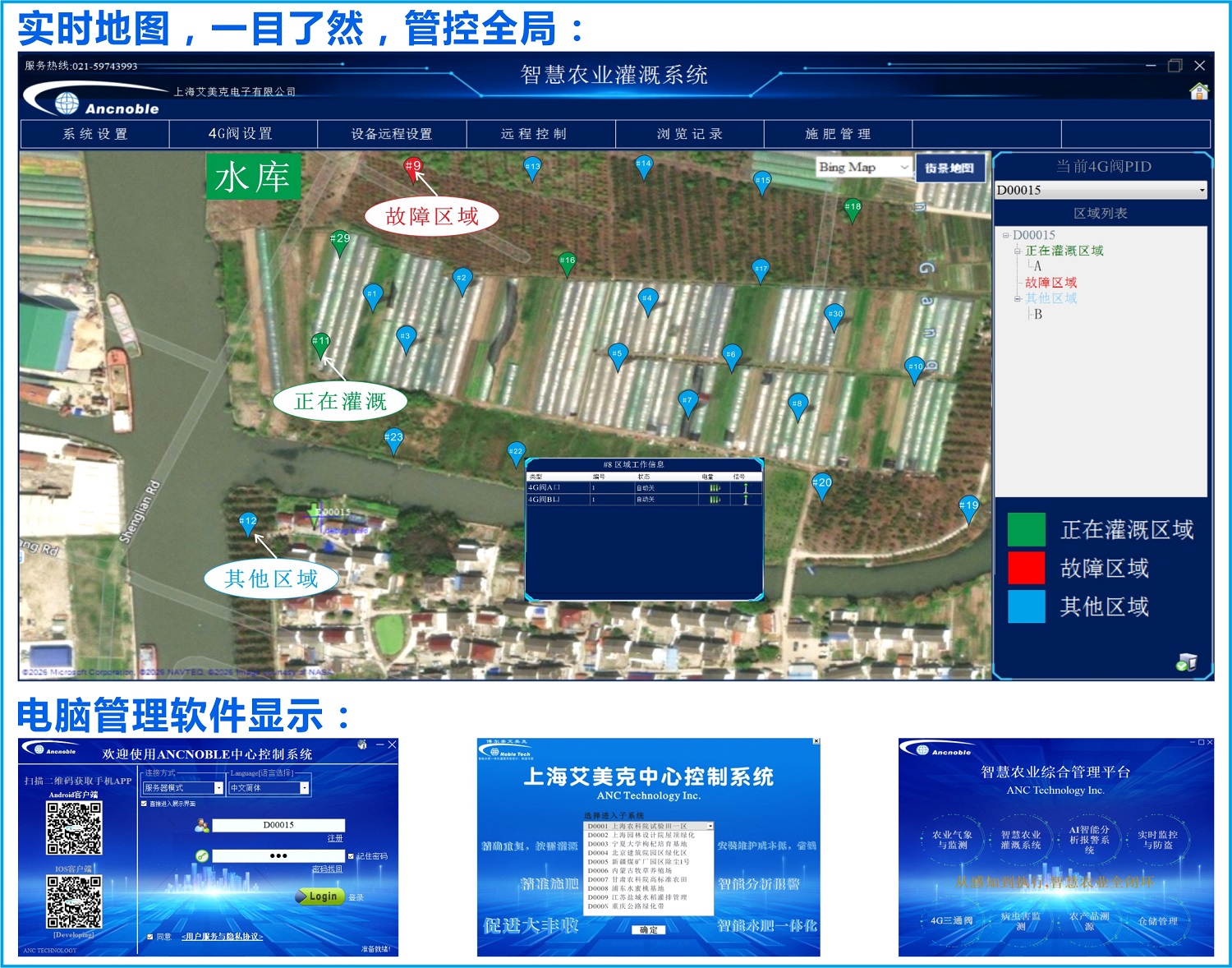The width and height of the screenshot is (1232, 968).
Task: Open the 施肥管理 menu
Action: [x=838, y=134]
